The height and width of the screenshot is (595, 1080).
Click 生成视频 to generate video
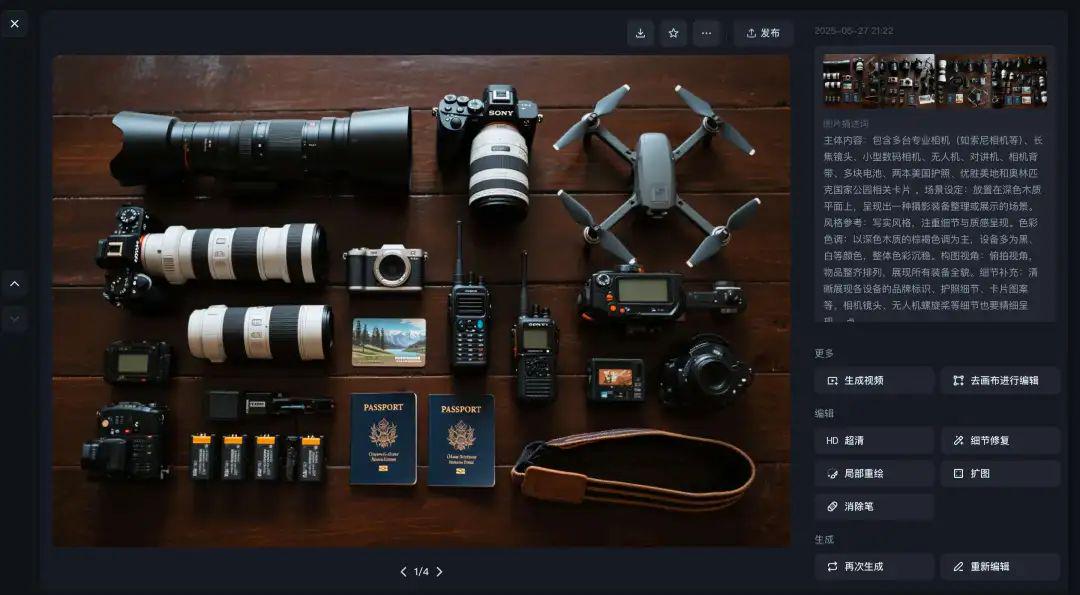[x=874, y=381]
